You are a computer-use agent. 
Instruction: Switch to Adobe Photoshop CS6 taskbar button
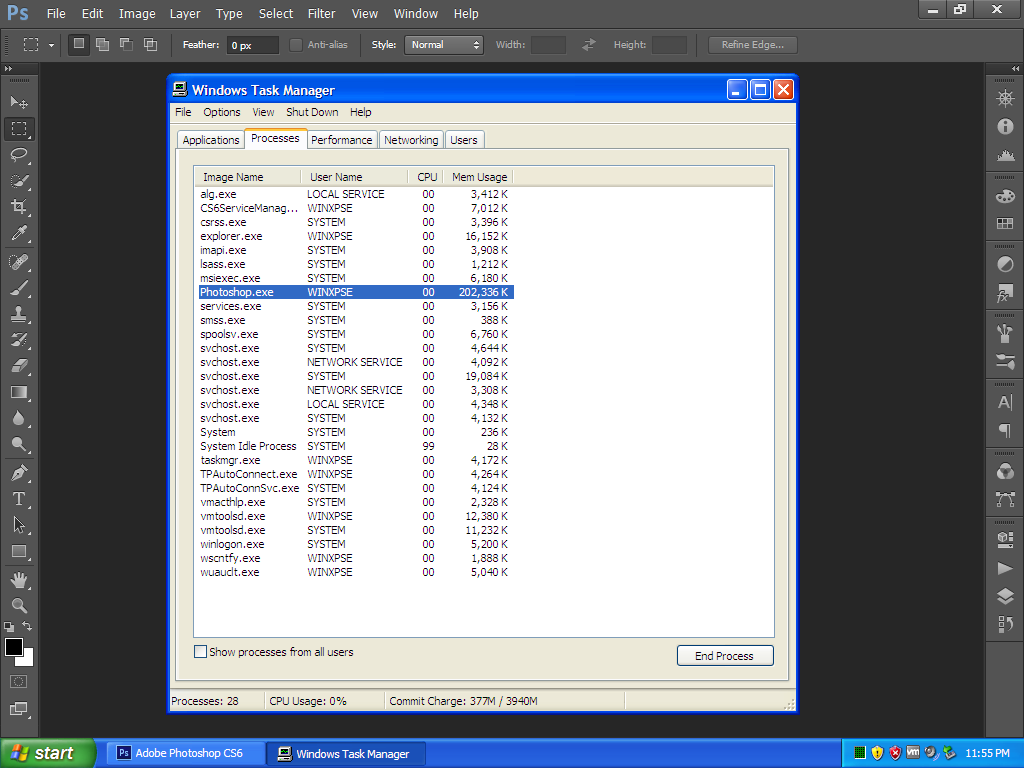[x=185, y=753]
